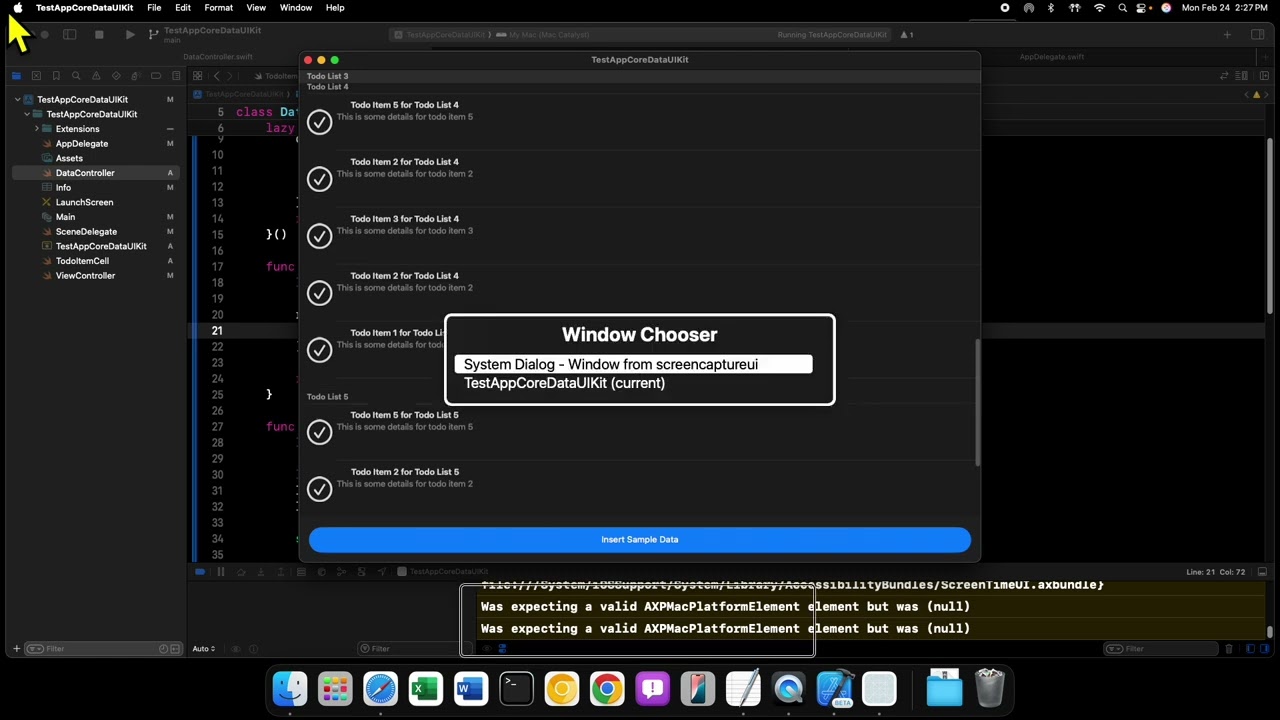This screenshot has height=720, width=1280.
Task: Open the Help menu
Action: tap(335, 8)
